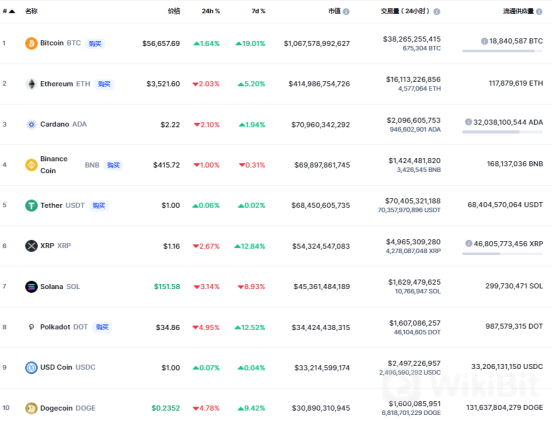Screen dimensions: 554x421
Task: Click Bitcoin price $56,657.69
Action: click(161, 43)
